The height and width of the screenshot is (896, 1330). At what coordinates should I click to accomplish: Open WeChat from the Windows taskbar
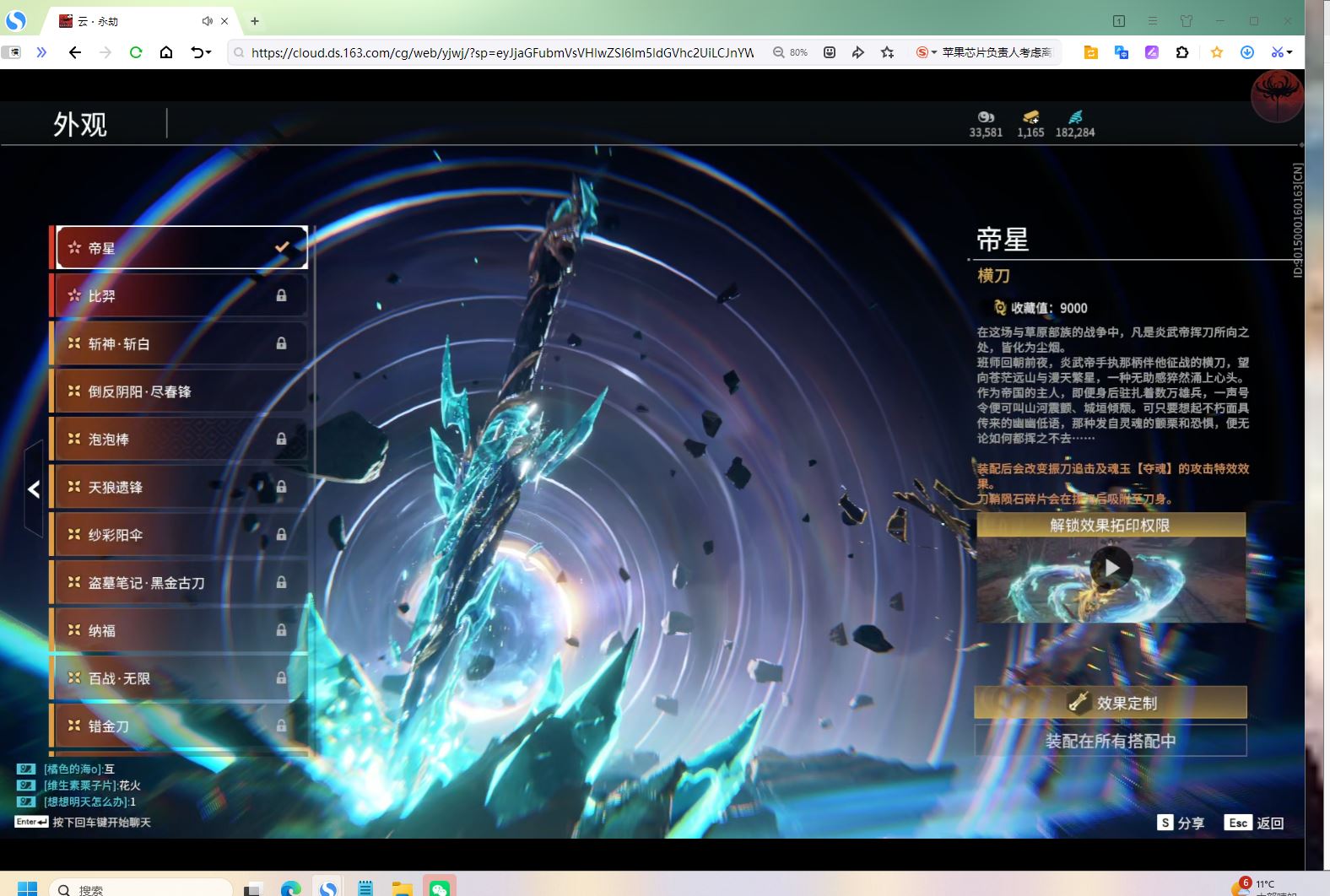tap(440, 888)
